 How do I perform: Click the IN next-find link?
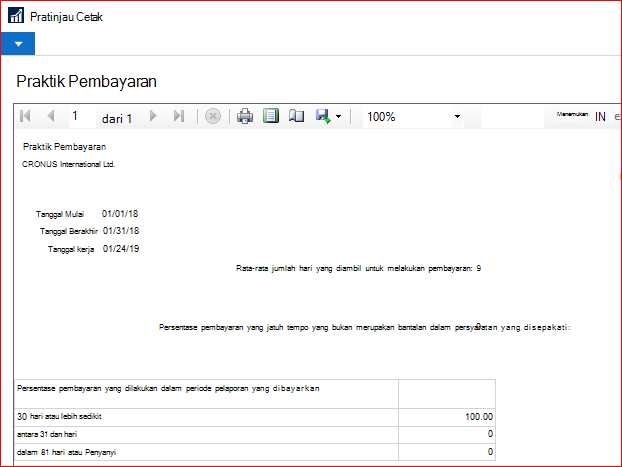[600, 117]
